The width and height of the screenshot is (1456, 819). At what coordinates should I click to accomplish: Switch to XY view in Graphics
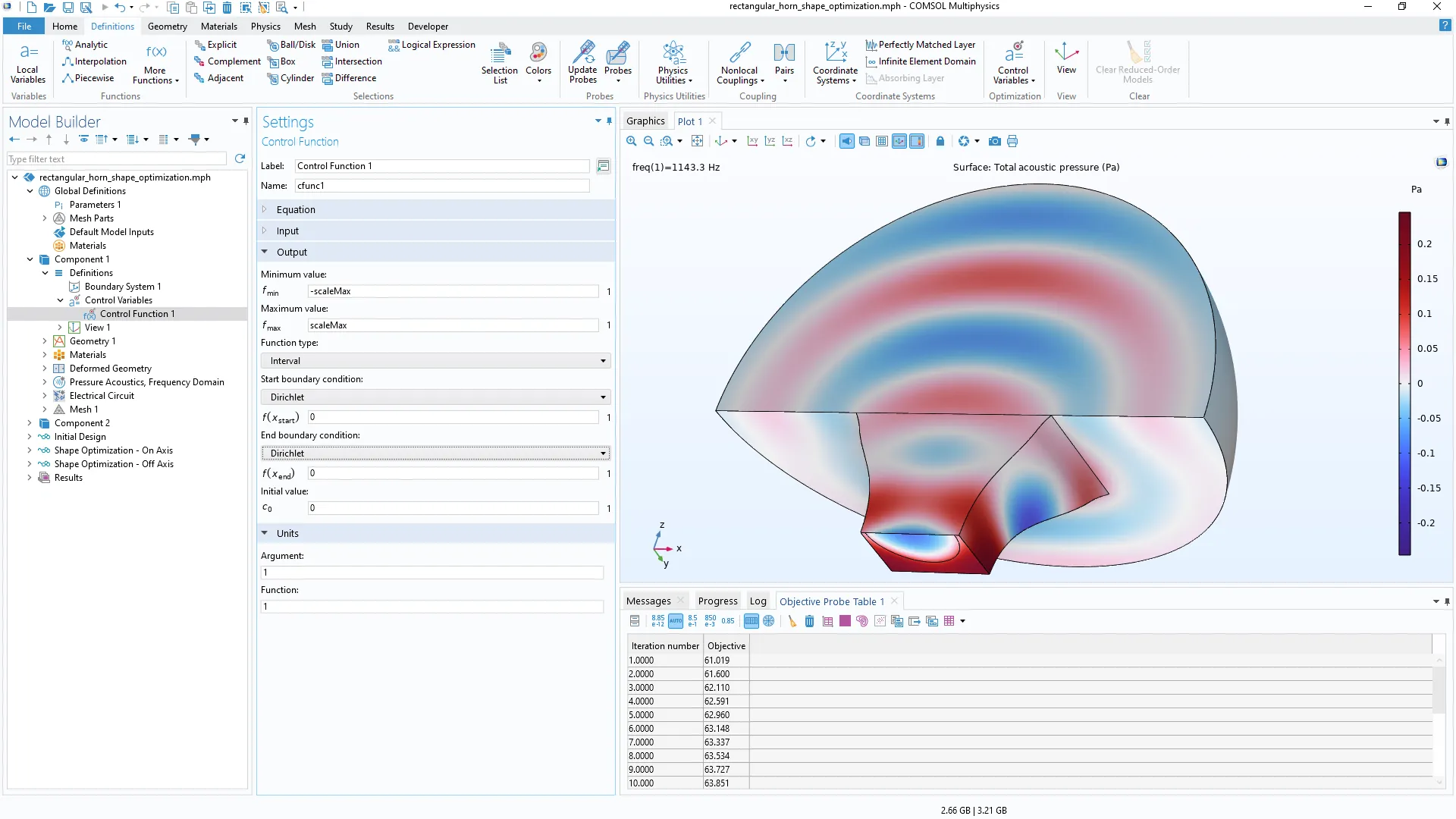[752, 141]
